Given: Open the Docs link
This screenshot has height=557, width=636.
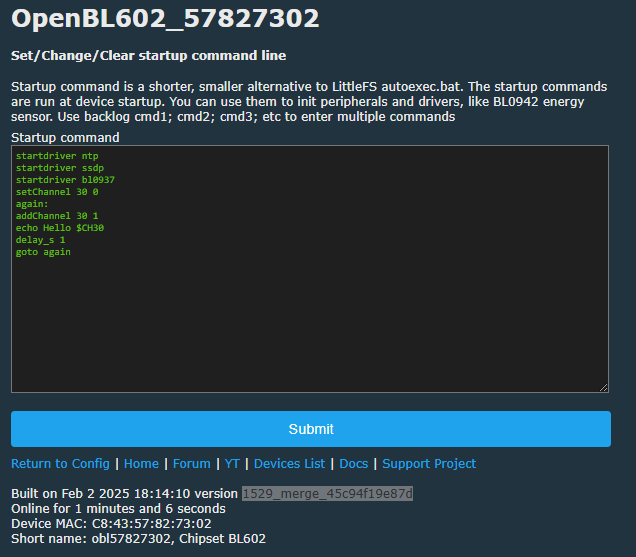Looking at the screenshot, I should (x=354, y=463).
